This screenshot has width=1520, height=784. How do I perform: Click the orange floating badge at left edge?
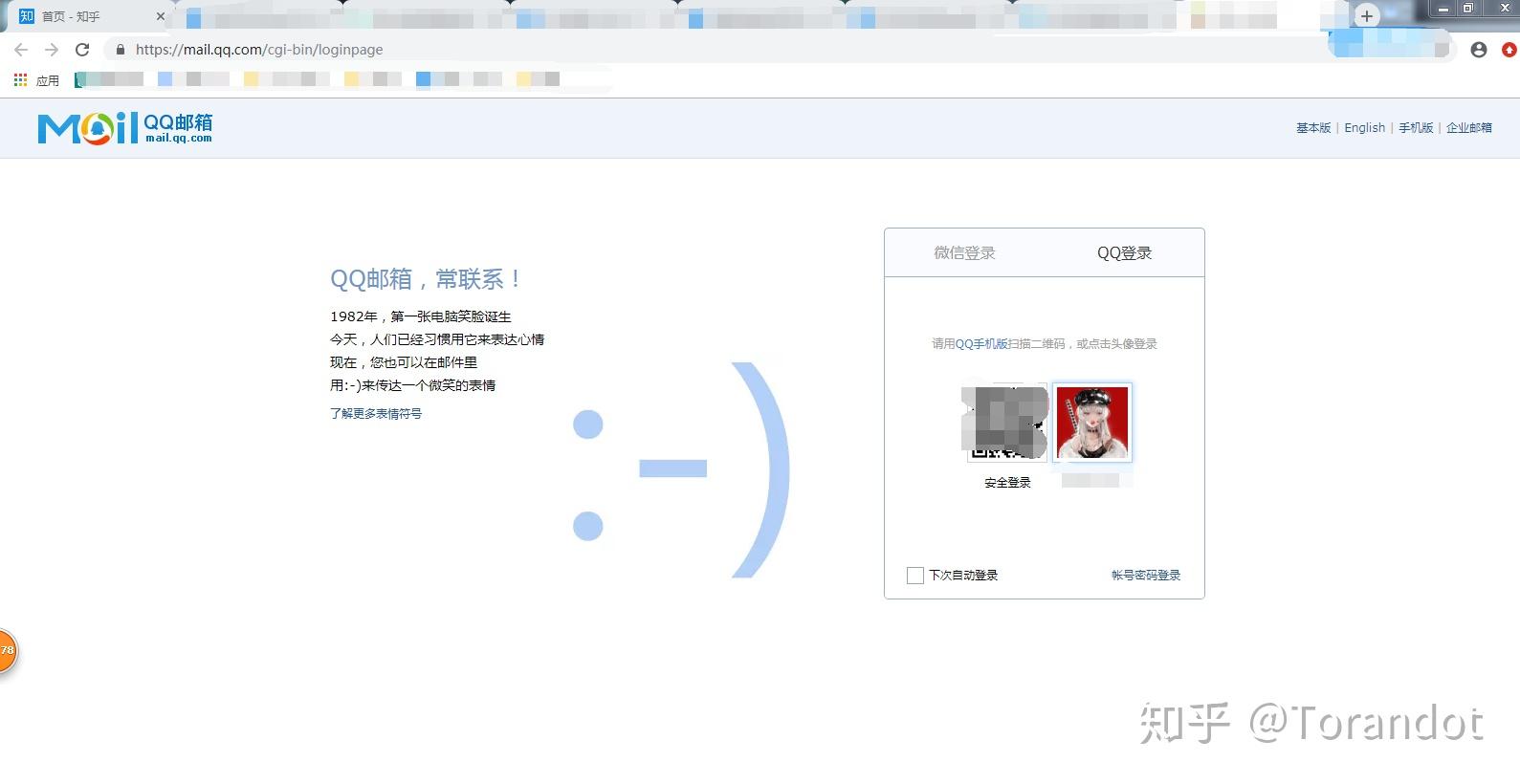click(x=6, y=650)
